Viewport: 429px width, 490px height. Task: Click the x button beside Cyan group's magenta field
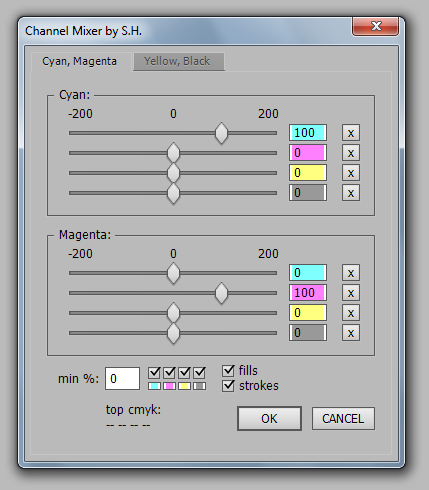351,153
